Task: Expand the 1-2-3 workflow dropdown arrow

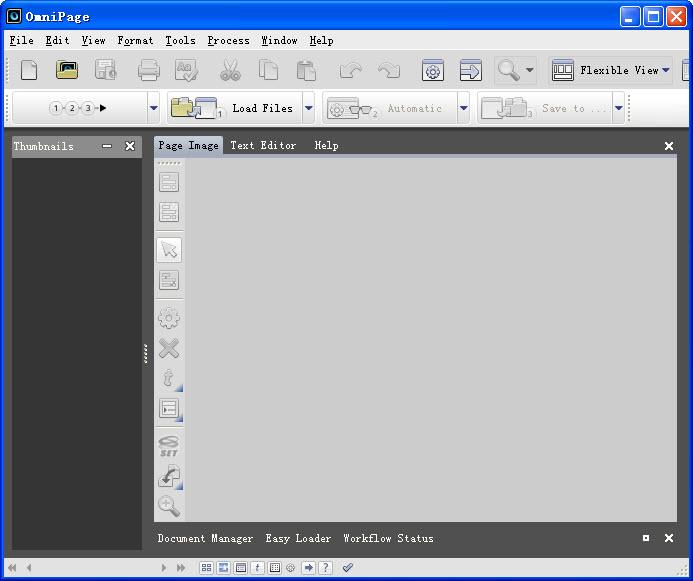Action: 153,108
